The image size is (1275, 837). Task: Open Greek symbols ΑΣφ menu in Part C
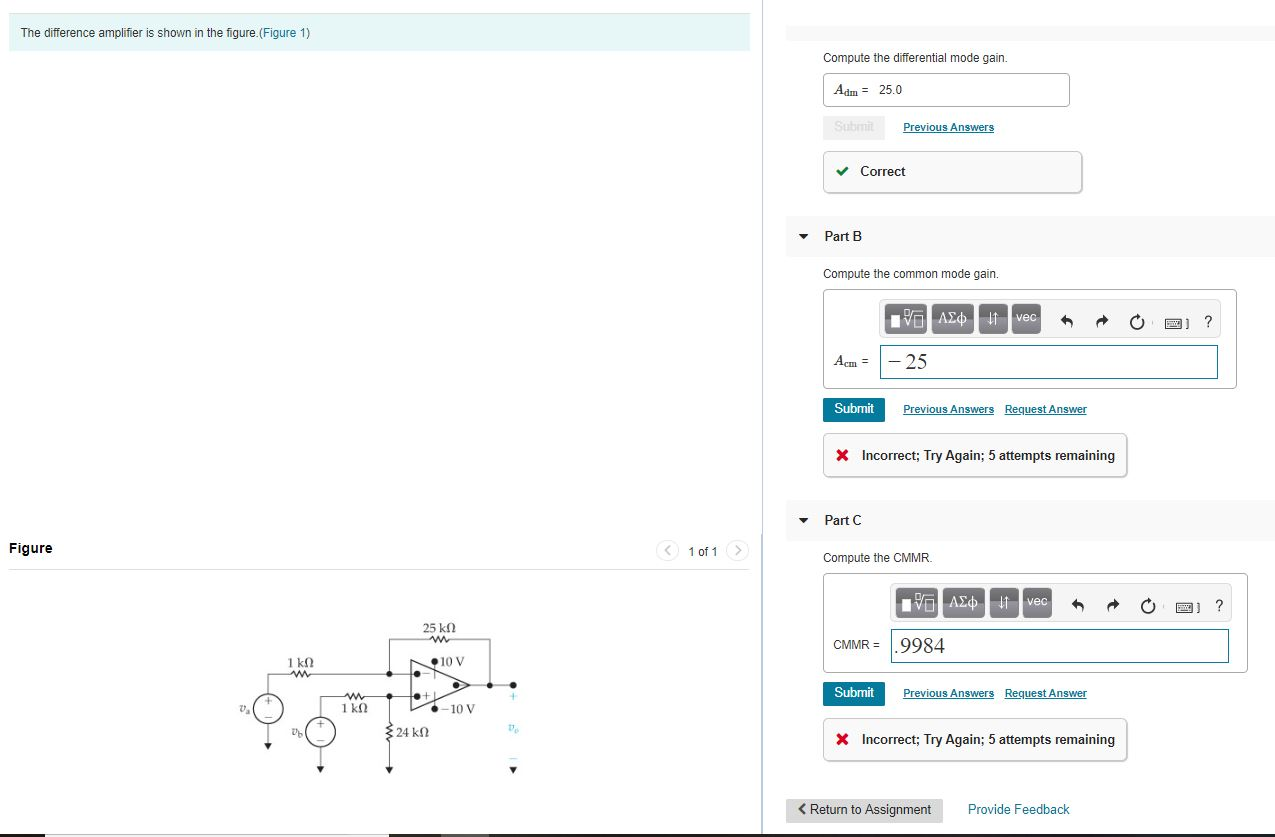point(964,603)
